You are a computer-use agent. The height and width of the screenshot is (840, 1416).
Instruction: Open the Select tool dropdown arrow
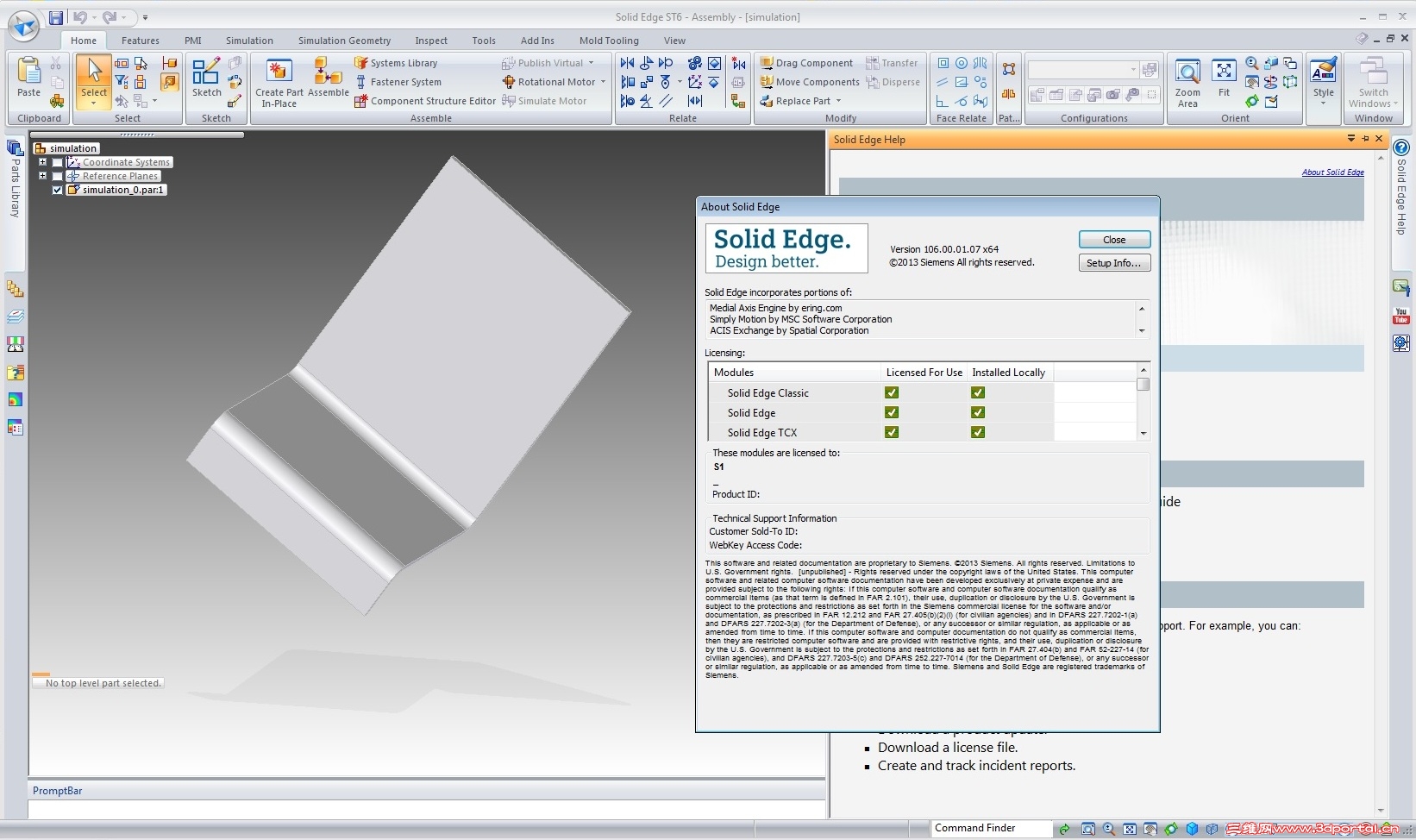(94, 103)
